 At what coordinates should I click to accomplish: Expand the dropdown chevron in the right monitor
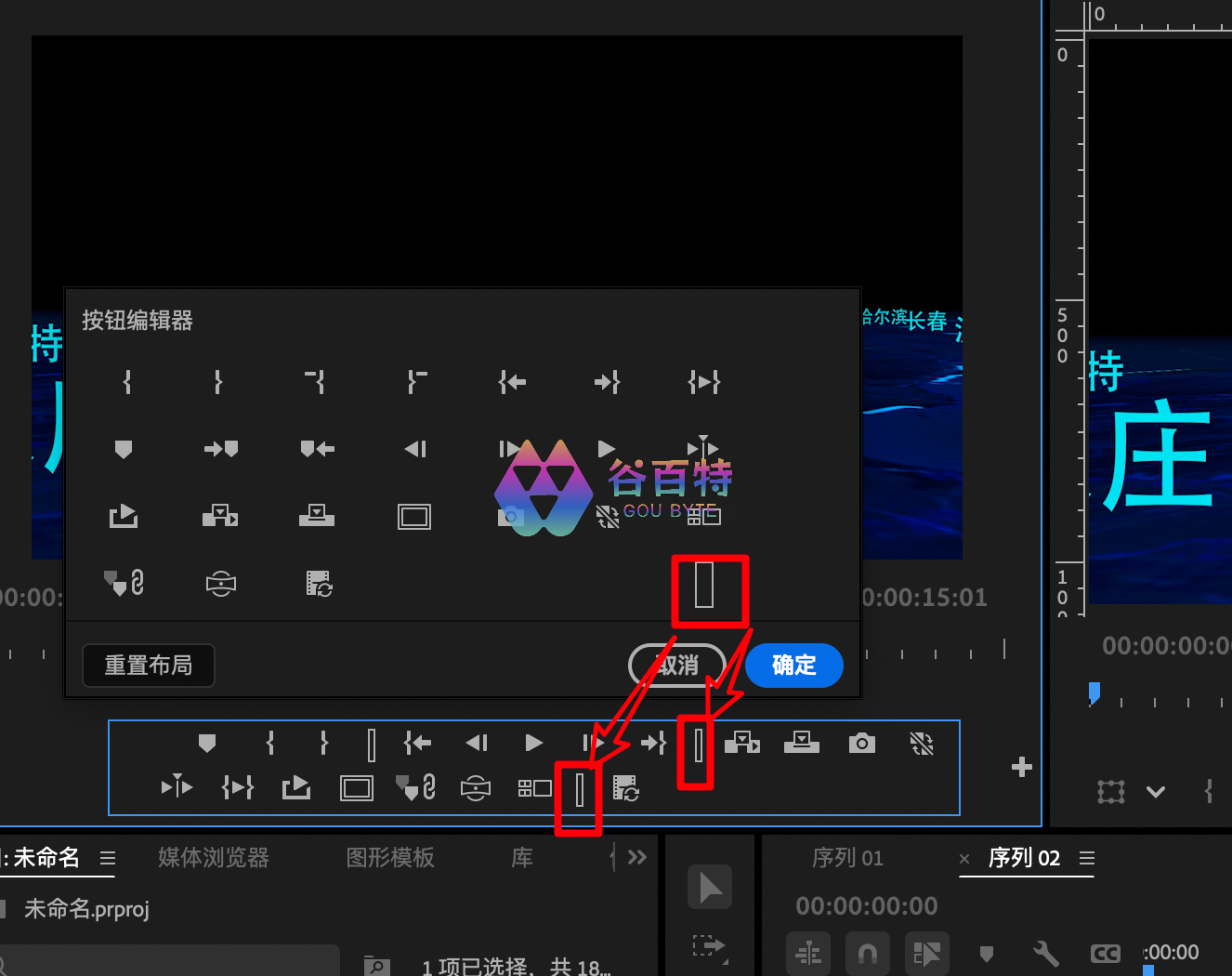point(1155,792)
